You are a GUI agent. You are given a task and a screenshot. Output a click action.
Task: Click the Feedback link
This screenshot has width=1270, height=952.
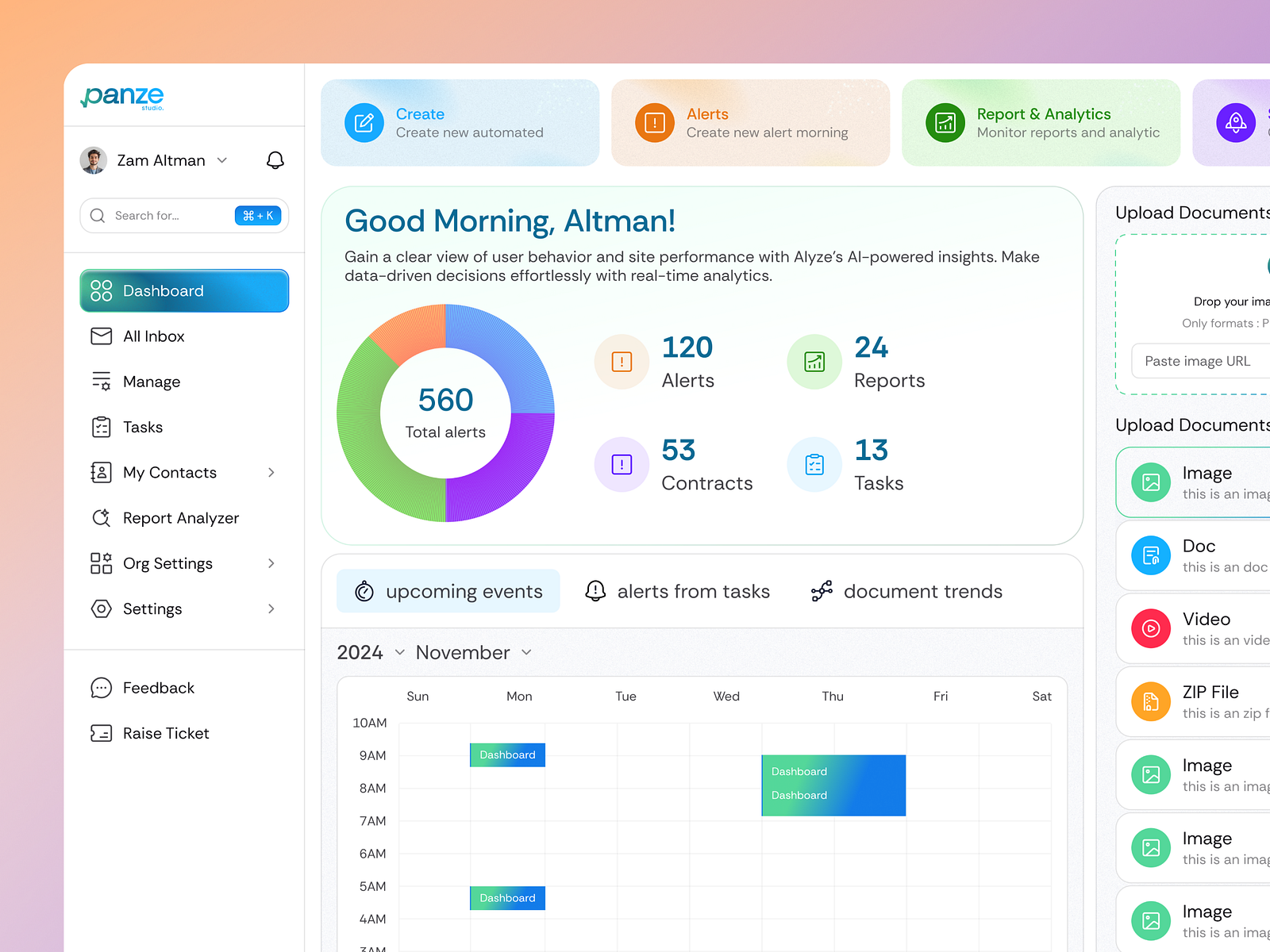[x=159, y=688]
